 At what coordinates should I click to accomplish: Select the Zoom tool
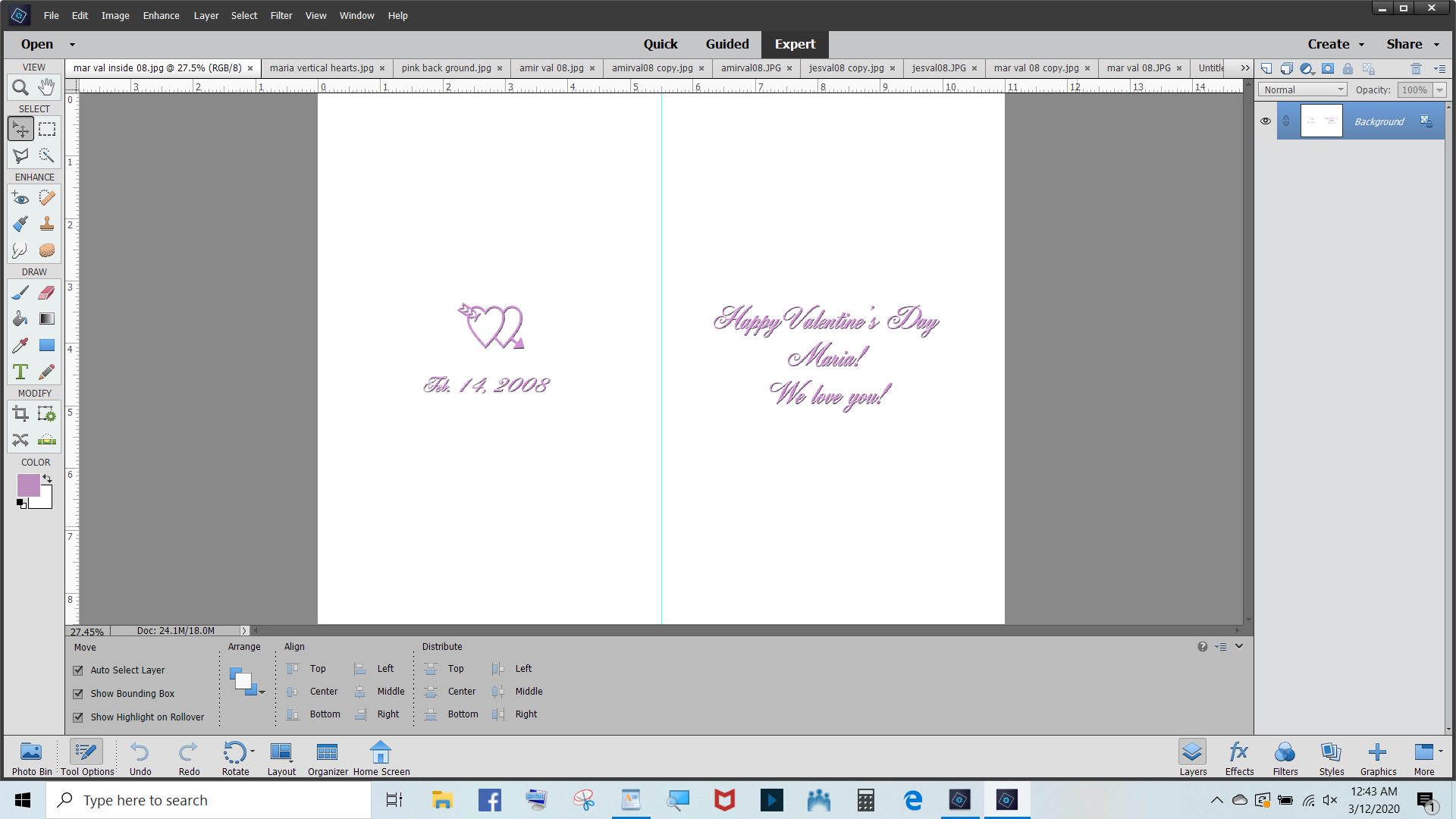[x=20, y=87]
